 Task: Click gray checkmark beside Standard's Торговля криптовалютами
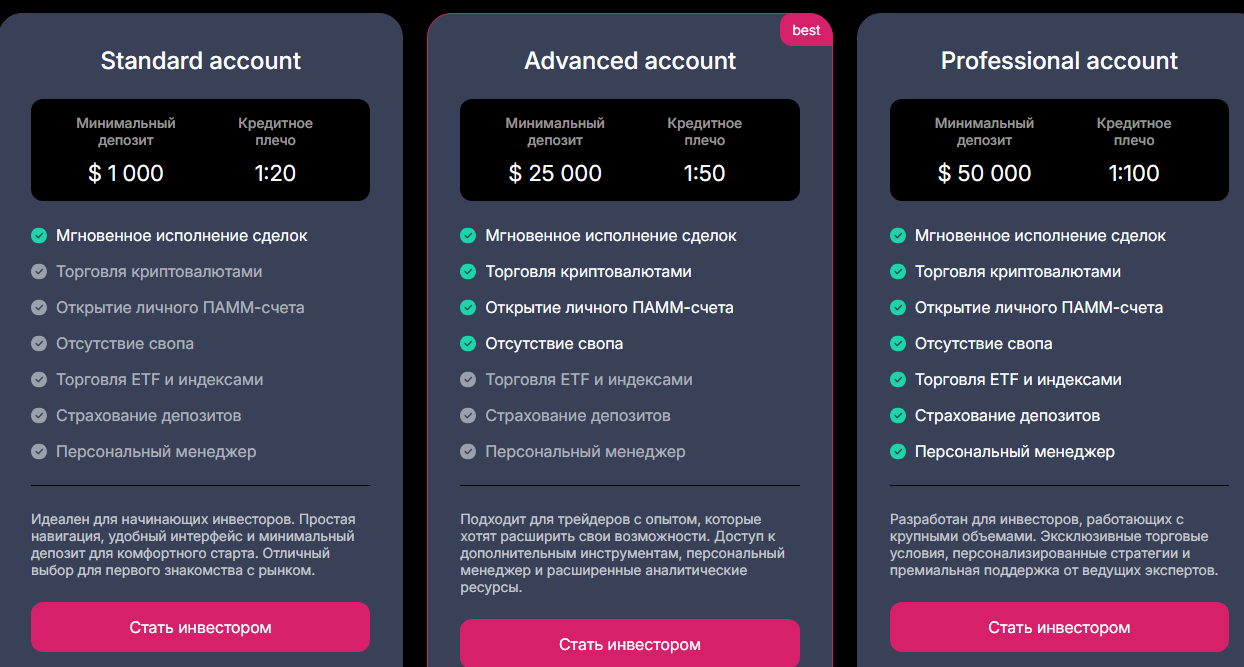[39, 272]
